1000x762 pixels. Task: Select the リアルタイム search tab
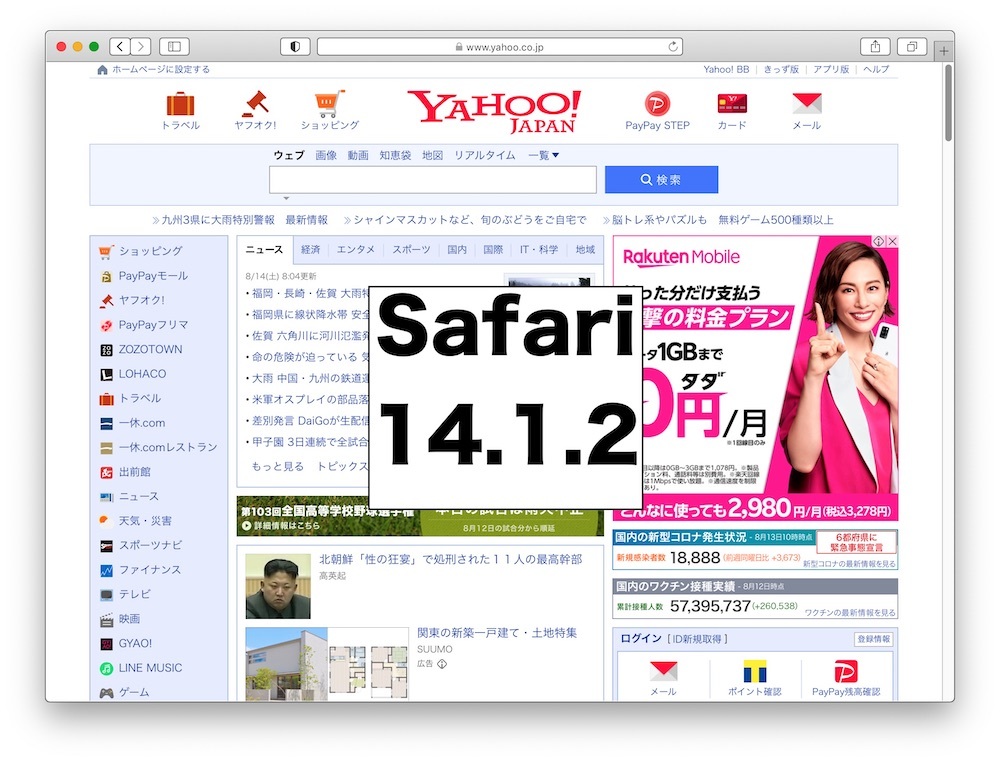pos(485,155)
